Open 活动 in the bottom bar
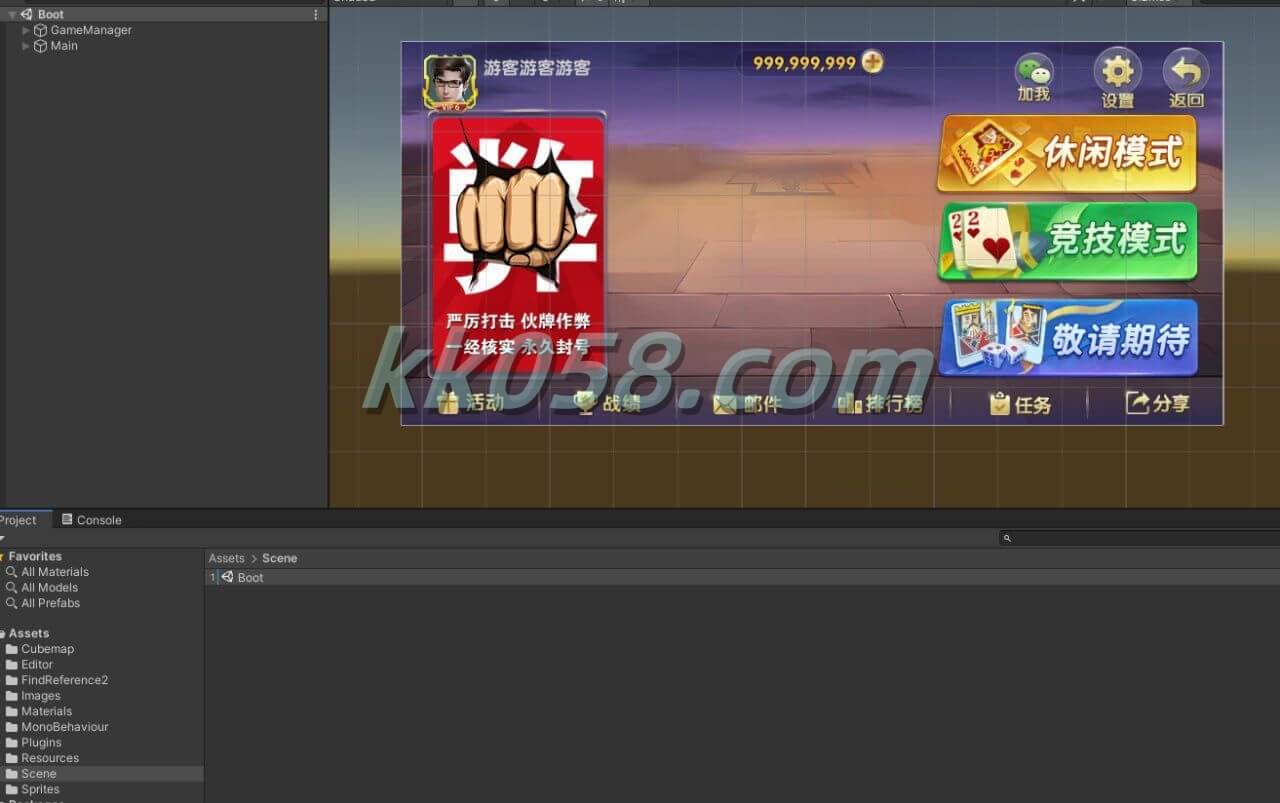 470,403
